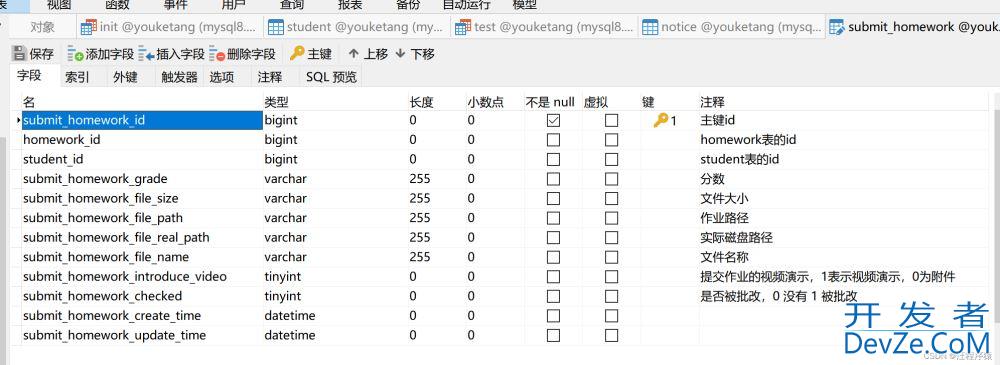The width and height of the screenshot is (1000, 365).
Task: Click the 类型 column header
Action: (276, 102)
